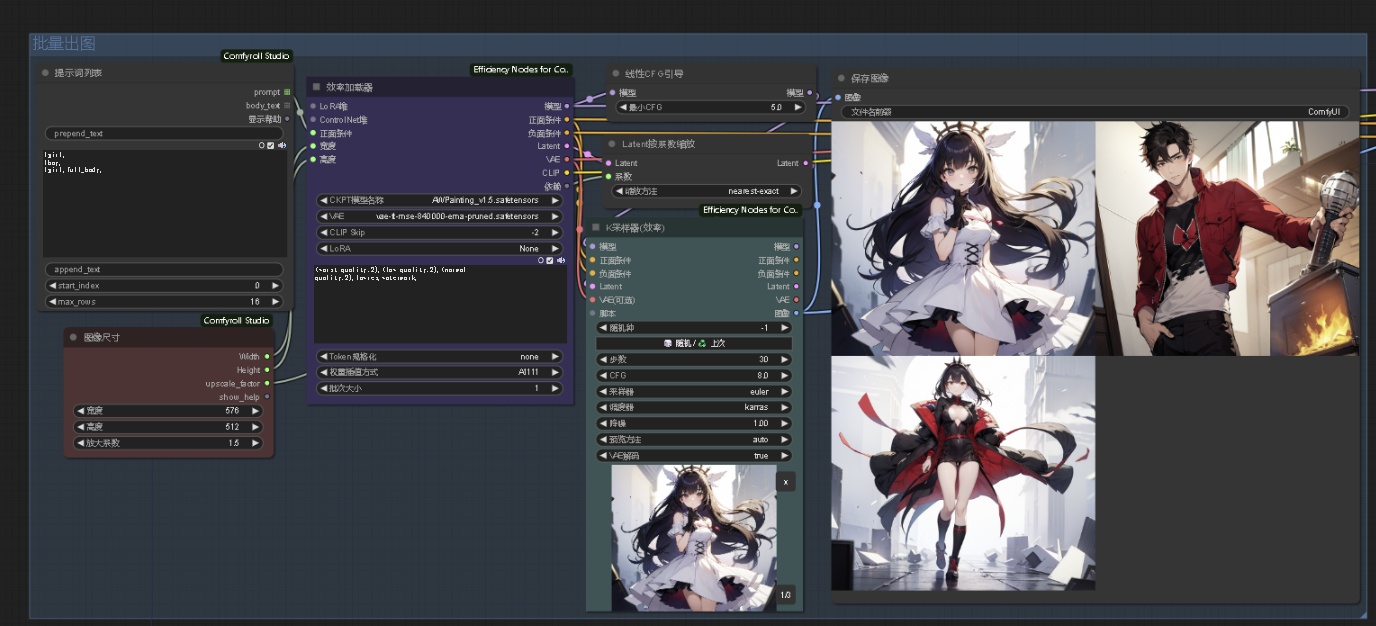
Task: Close the K采样器 preview with the x button
Action: [x=786, y=482]
